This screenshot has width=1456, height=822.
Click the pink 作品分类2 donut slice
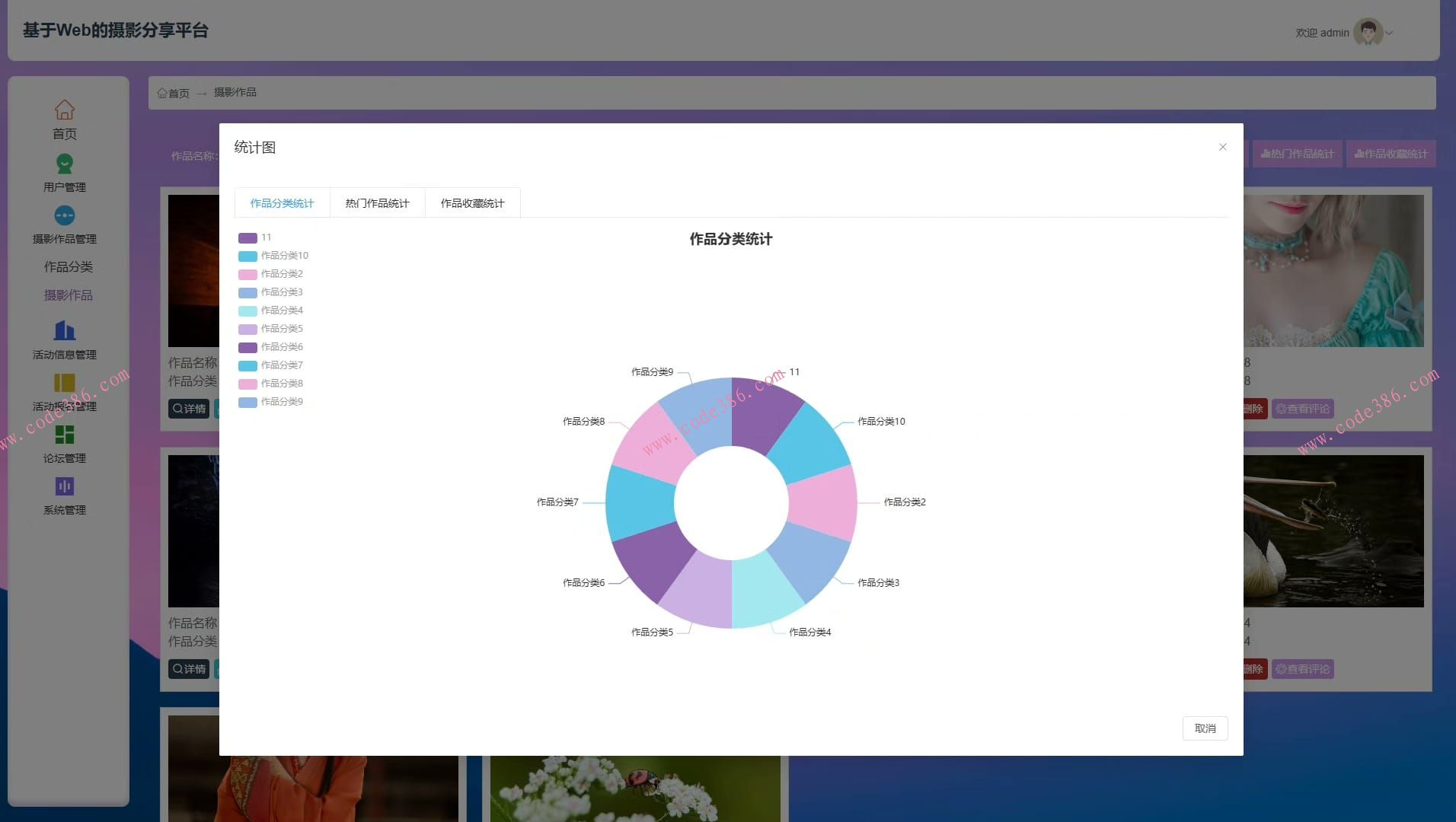point(824,503)
